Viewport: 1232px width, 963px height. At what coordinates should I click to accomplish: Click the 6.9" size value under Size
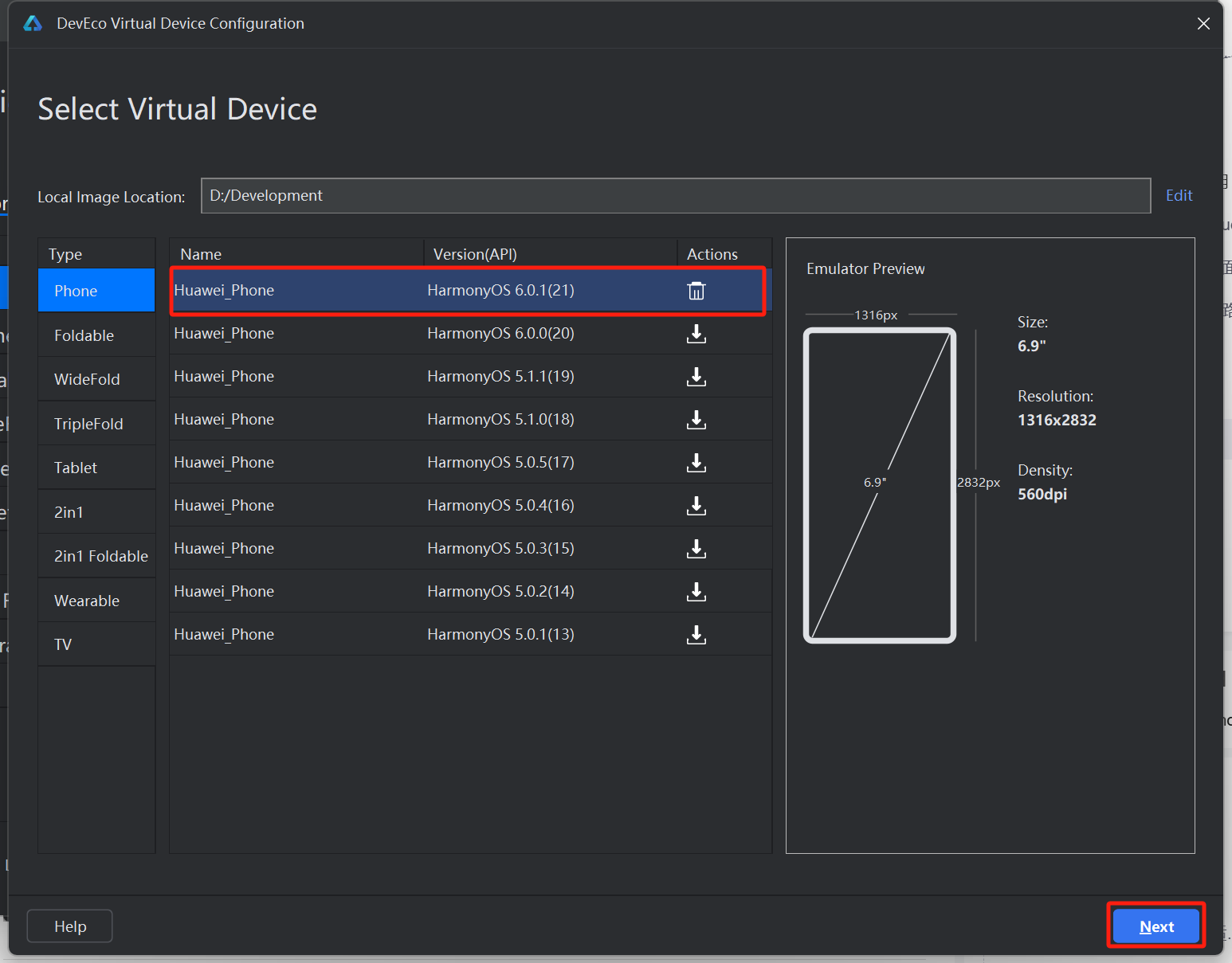pos(1032,346)
